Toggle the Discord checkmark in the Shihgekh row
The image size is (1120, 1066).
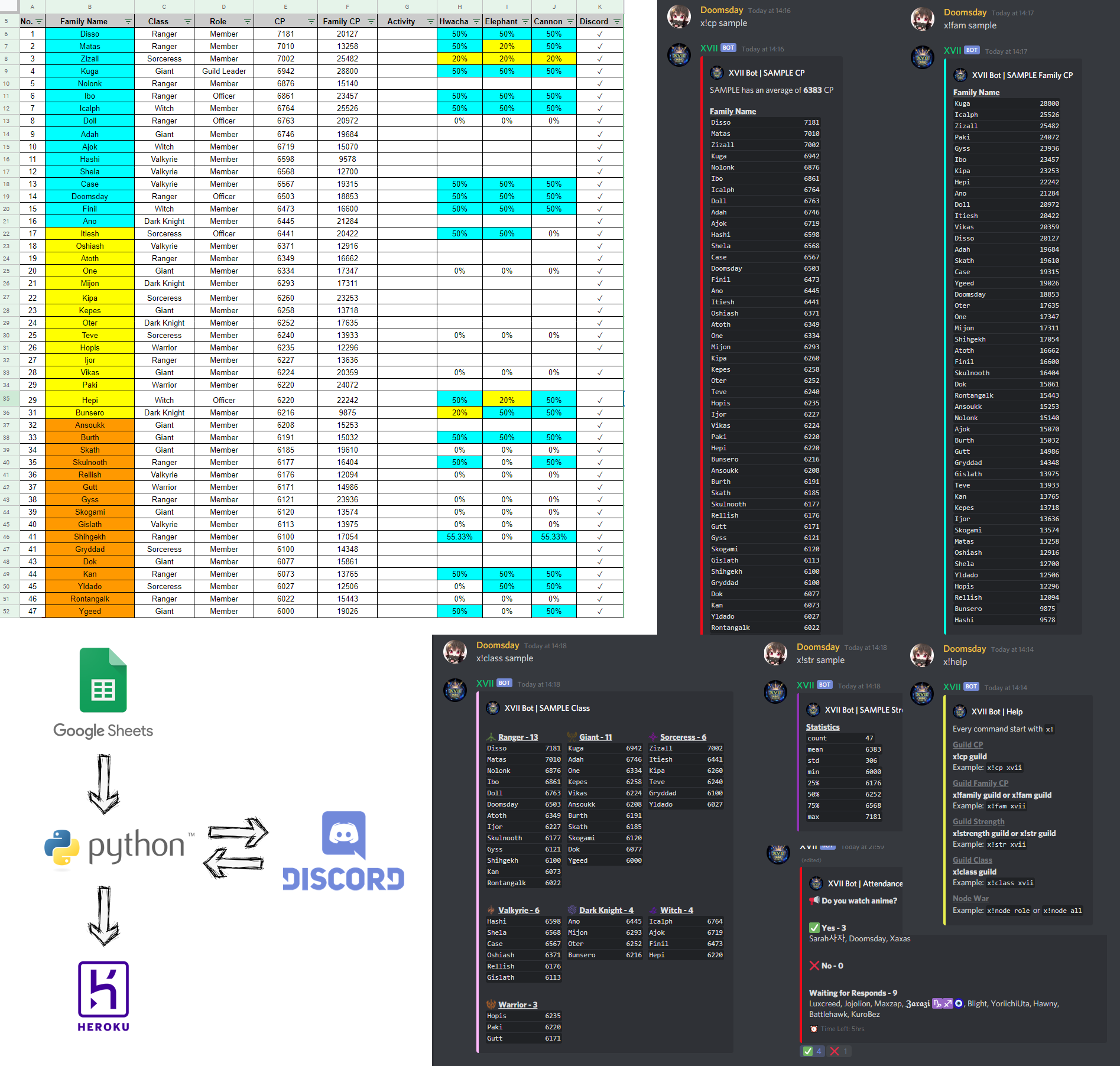pos(600,537)
